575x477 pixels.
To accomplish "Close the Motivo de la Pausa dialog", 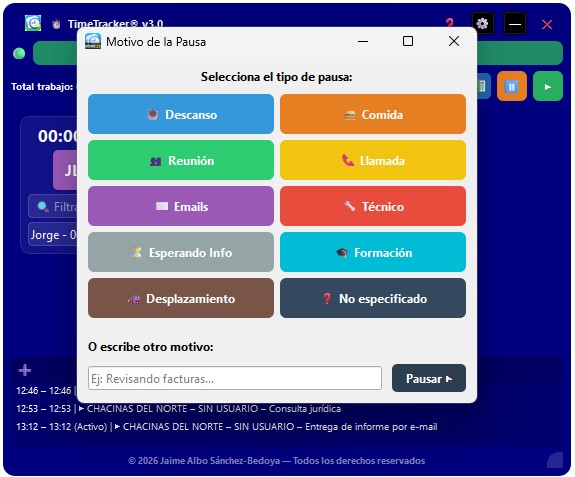I will coord(454,41).
